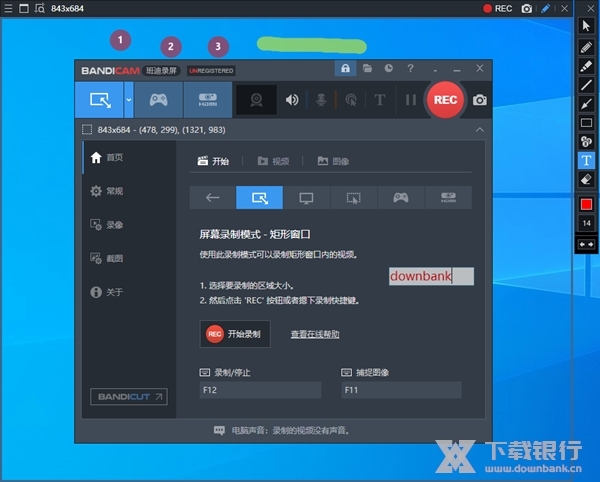Open the General (常规) settings section
The image size is (600, 482).
click(129, 191)
